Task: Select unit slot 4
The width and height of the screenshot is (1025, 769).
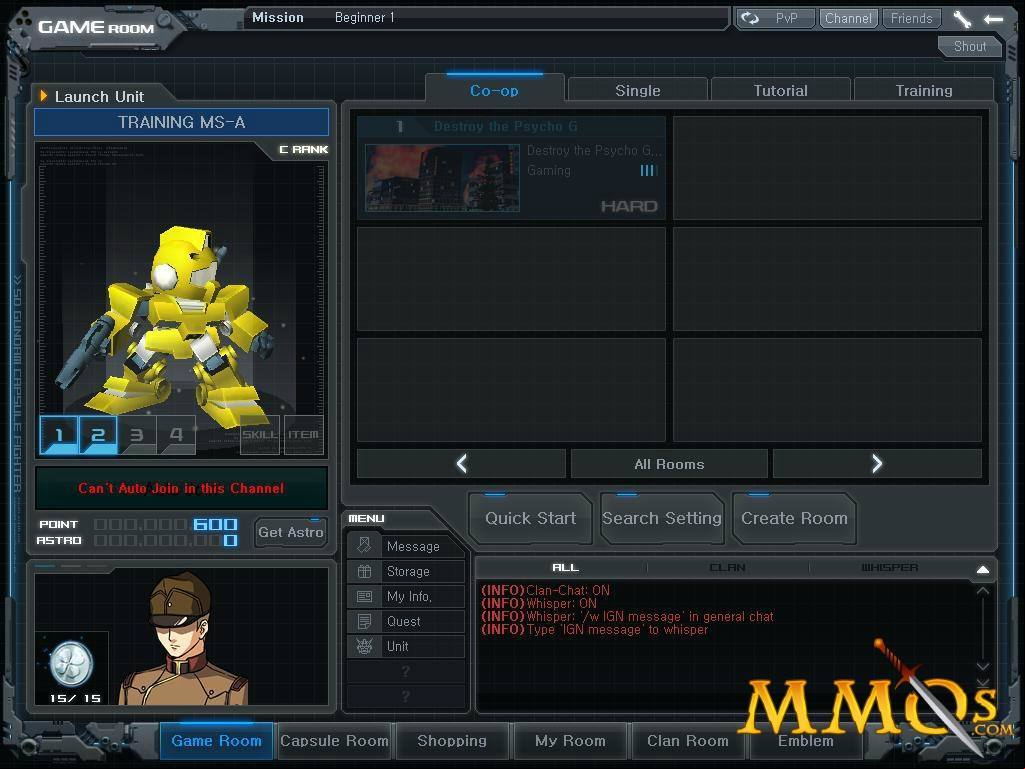Action: tap(176, 434)
